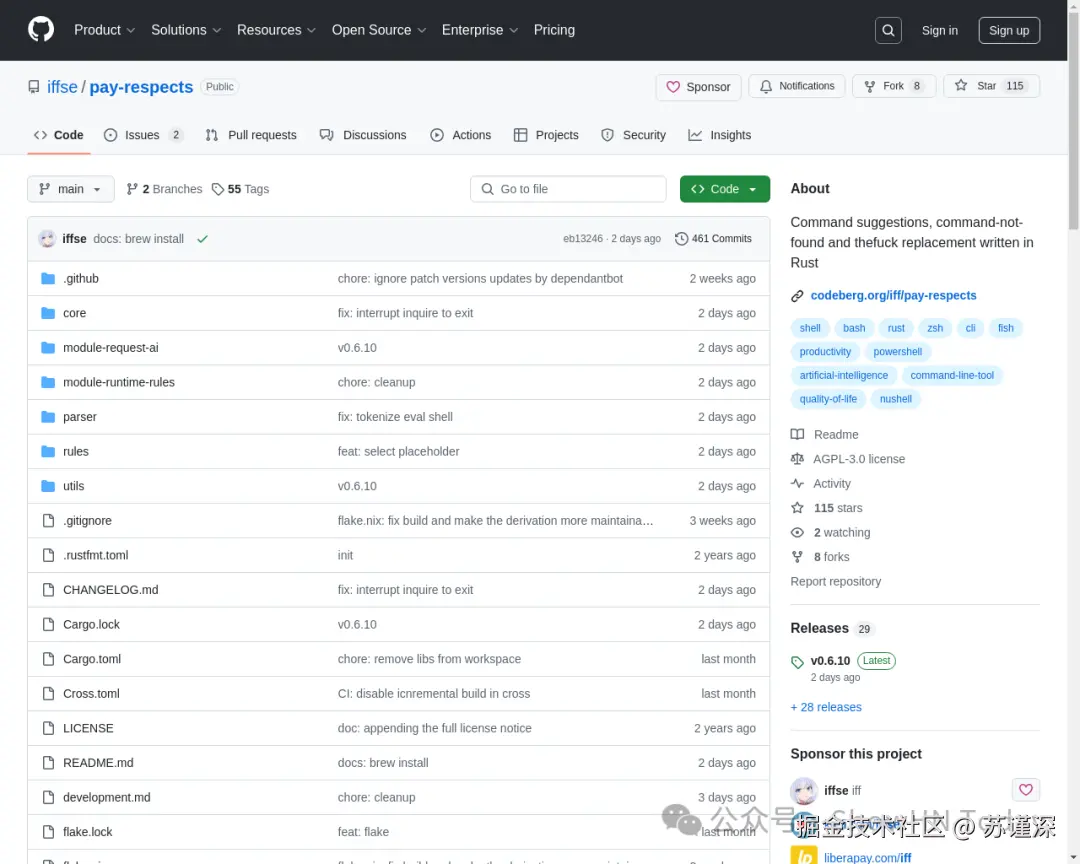The image size is (1080, 864).
Task: Open the core folder
Action: coord(74,313)
